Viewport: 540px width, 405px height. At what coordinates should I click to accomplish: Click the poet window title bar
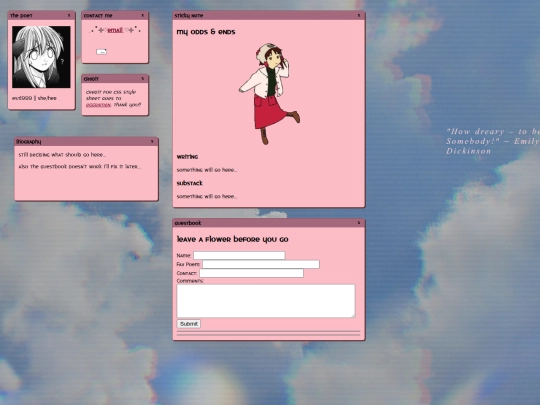tap(41, 15)
